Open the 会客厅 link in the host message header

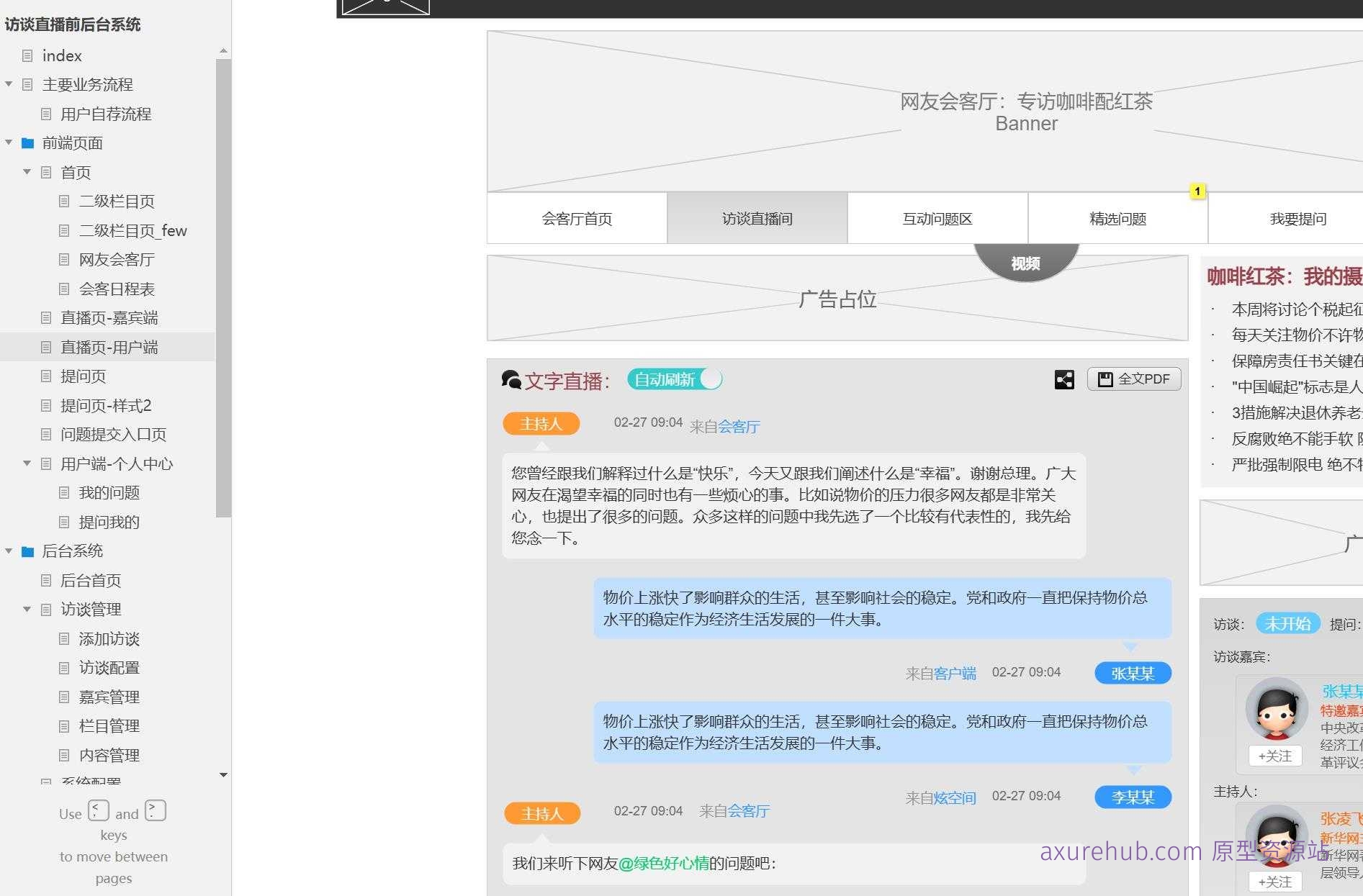[x=739, y=426]
